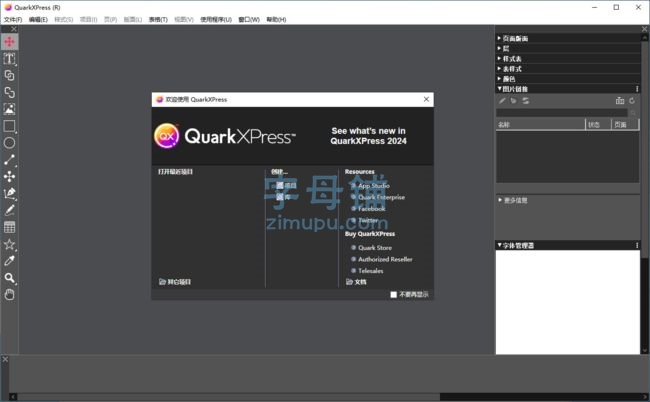Open the Table menu
650x402 pixels.
(x=158, y=19)
